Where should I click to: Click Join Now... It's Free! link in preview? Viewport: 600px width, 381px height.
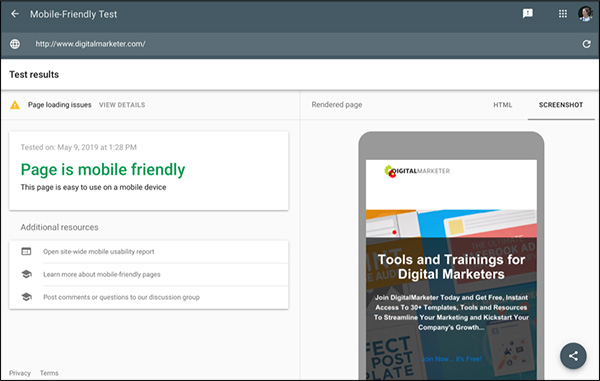pos(451,359)
